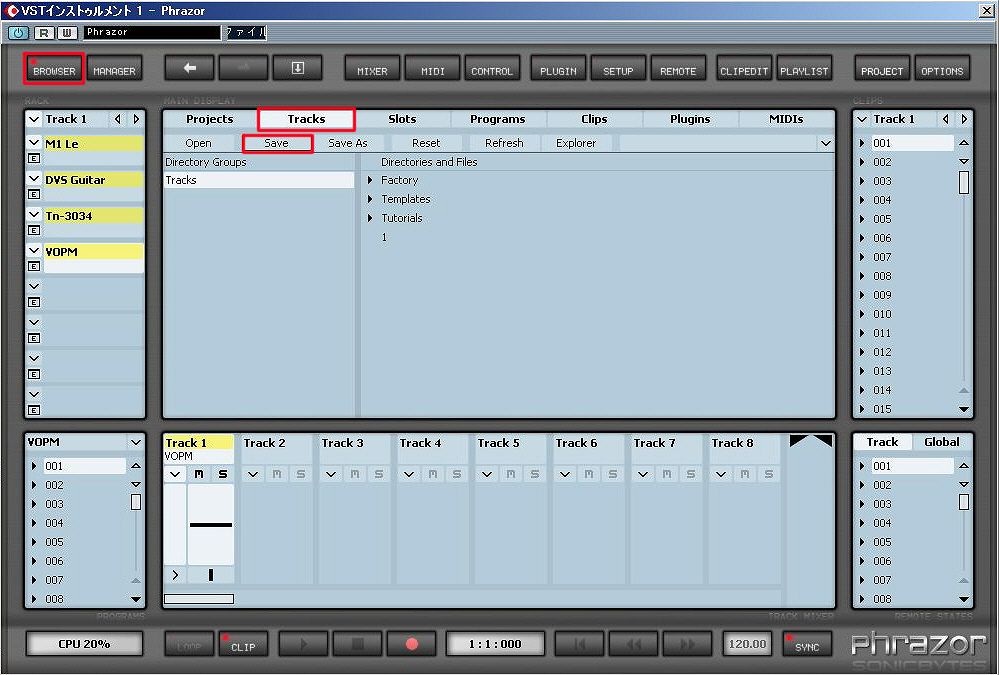Play clip 005 in Clips panel
The image size is (999, 675).
click(x=863, y=219)
